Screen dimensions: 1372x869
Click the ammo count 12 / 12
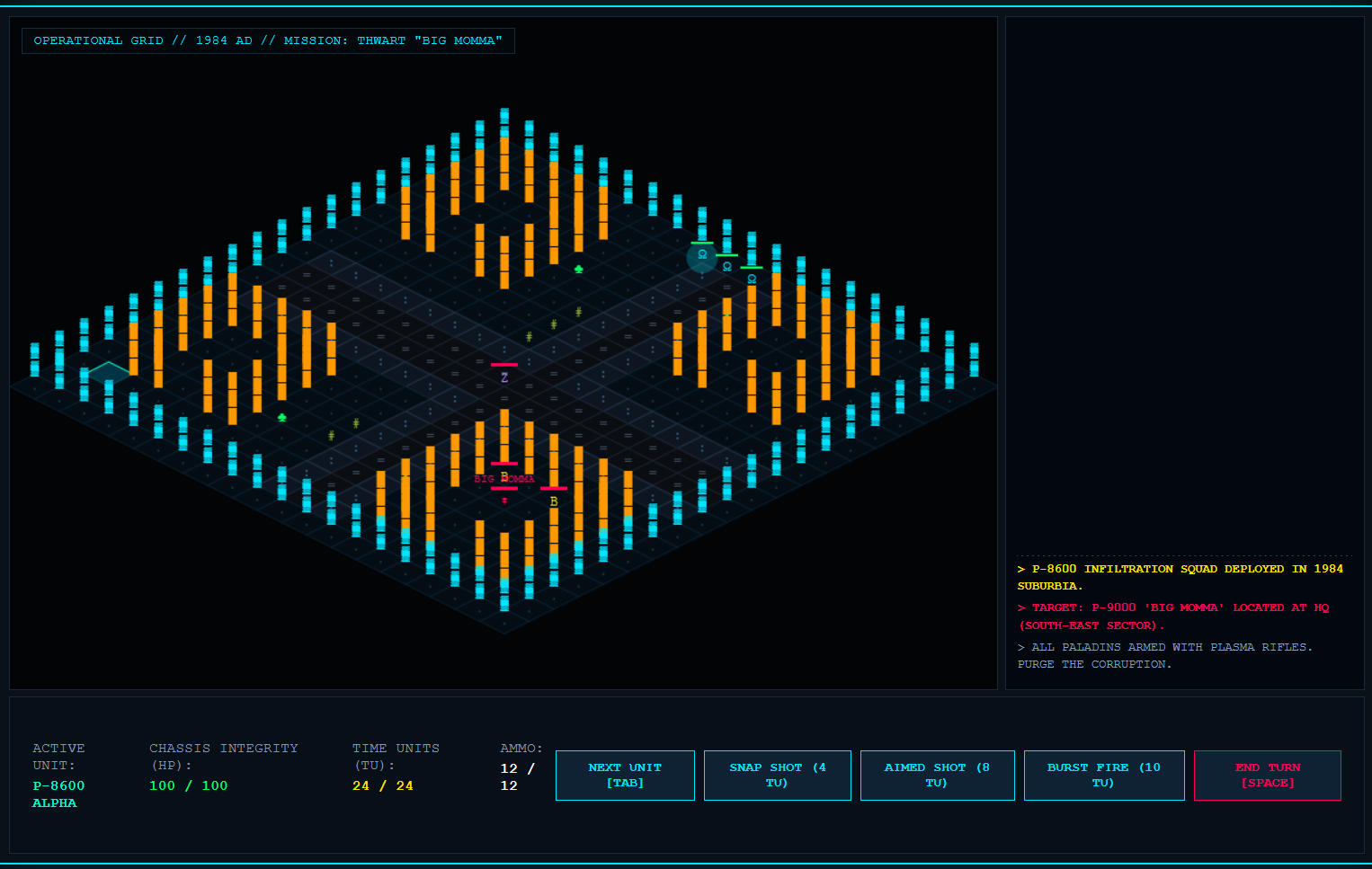518,777
